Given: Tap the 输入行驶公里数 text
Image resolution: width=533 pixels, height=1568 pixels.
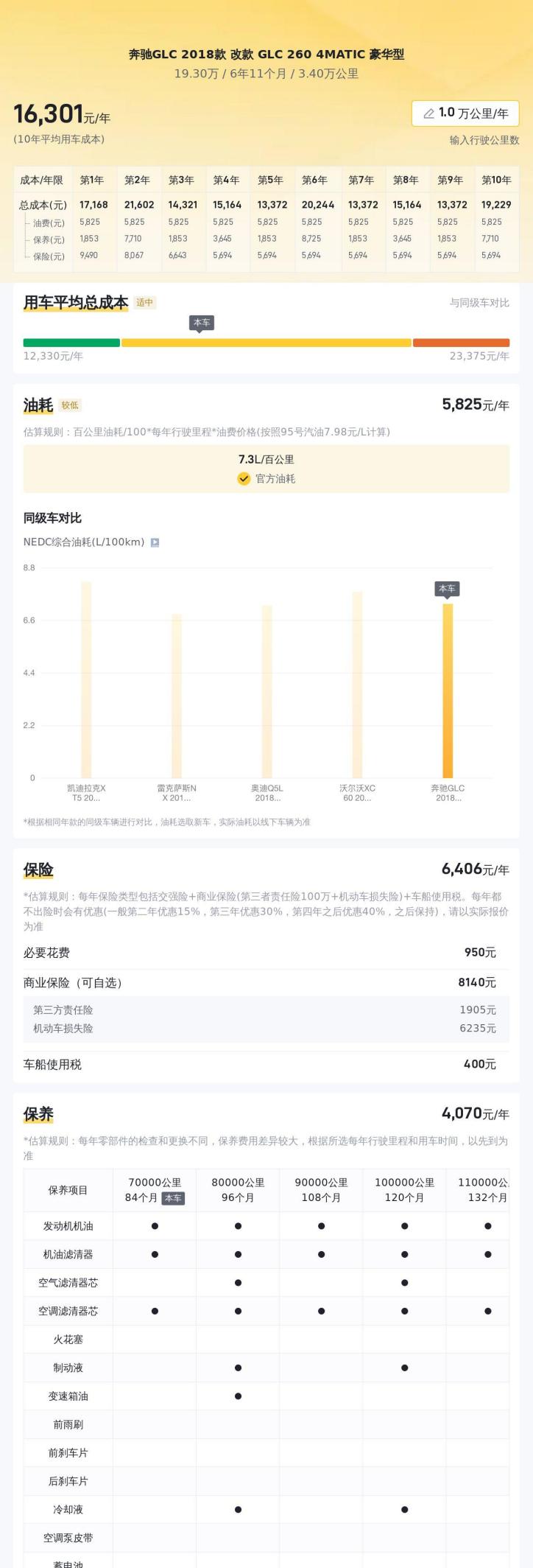Looking at the screenshot, I should (484, 140).
